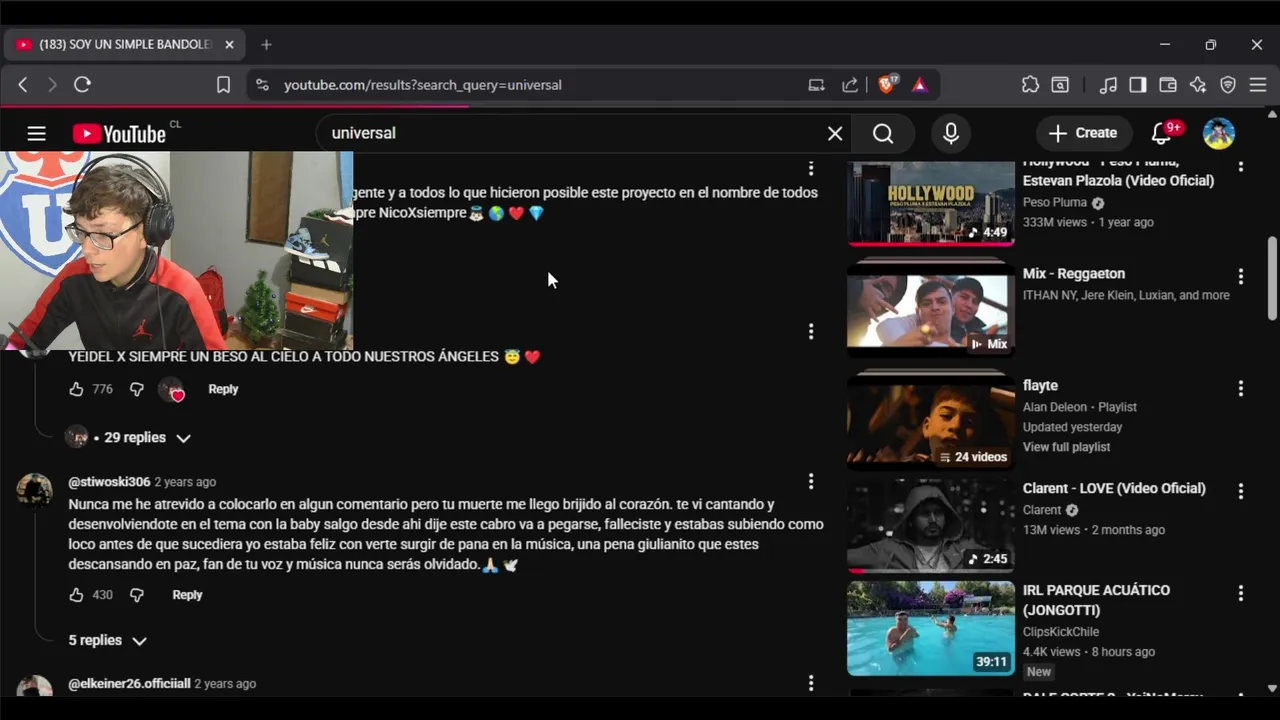Viewport: 1280px width, 720px height.
Task: Open options menu for @stiwoski306 comment
Action: click(811, 482)
